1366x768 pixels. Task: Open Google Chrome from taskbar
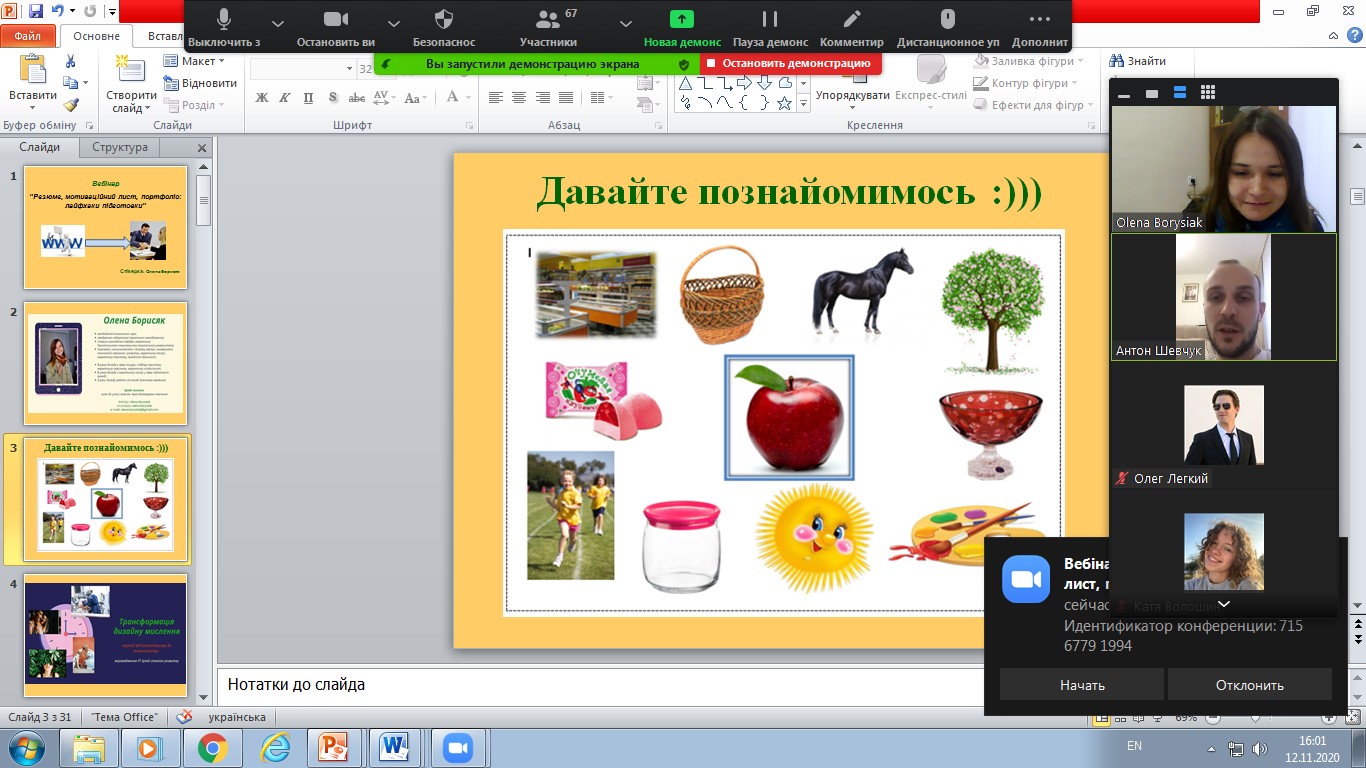212,748
